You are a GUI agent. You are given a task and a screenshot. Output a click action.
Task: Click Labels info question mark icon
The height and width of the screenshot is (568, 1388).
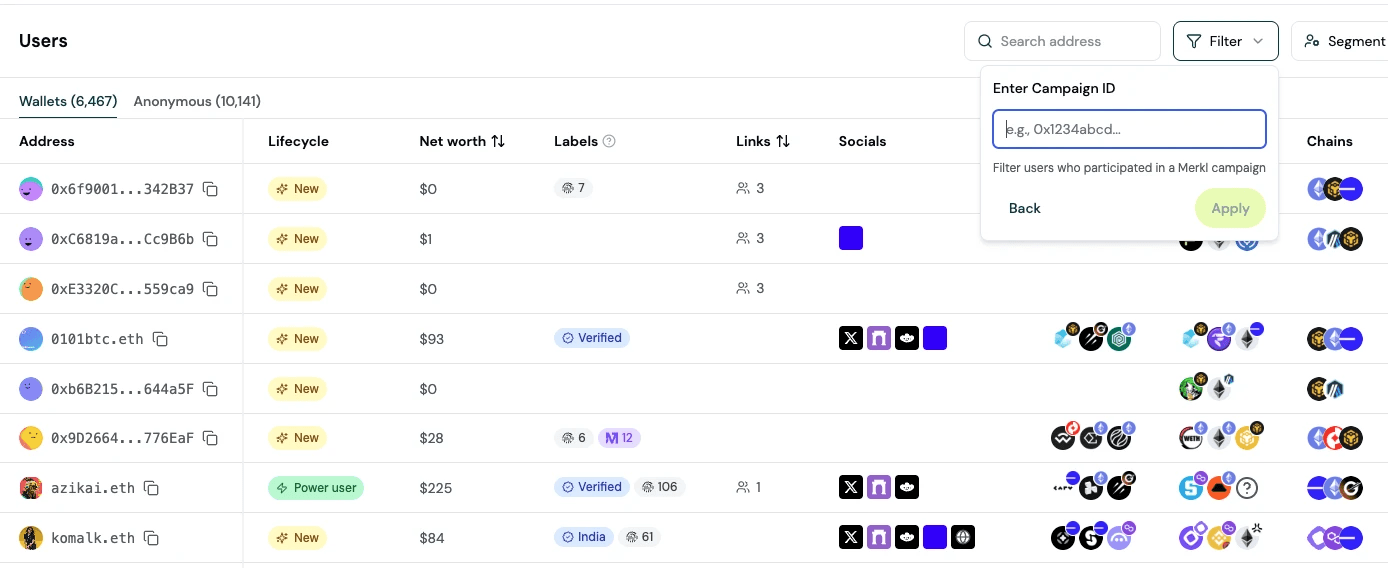coord(609,141)
